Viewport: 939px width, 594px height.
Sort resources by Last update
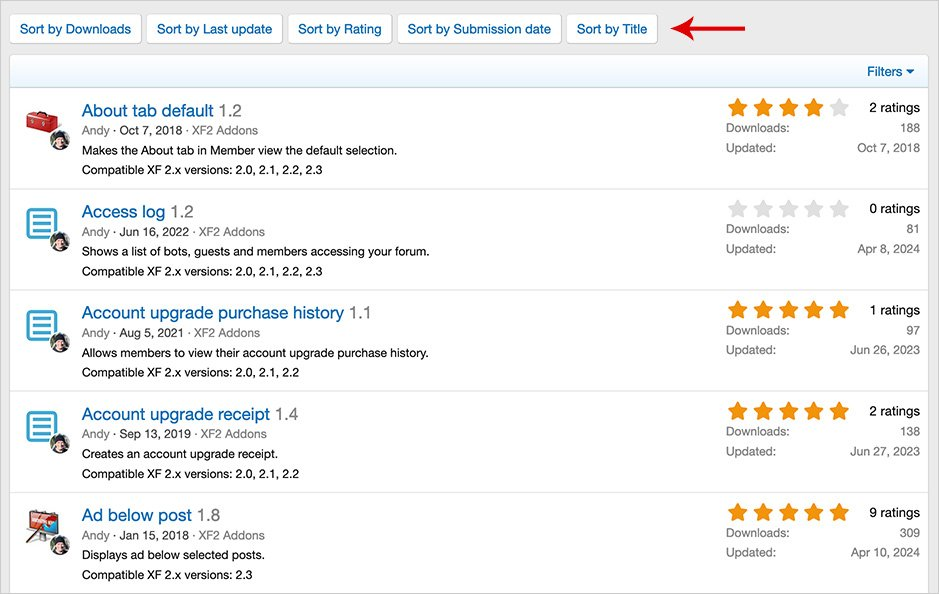[214, 29]
